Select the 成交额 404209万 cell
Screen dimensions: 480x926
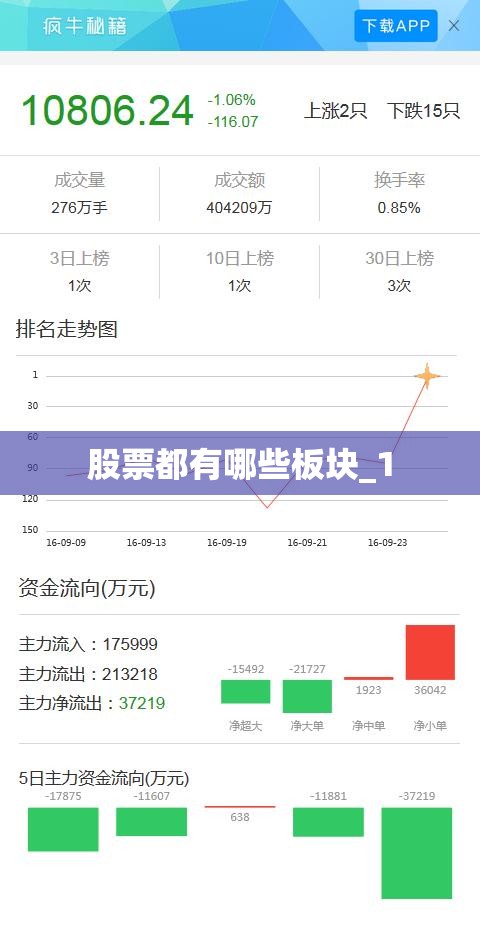tap(239, 194)
